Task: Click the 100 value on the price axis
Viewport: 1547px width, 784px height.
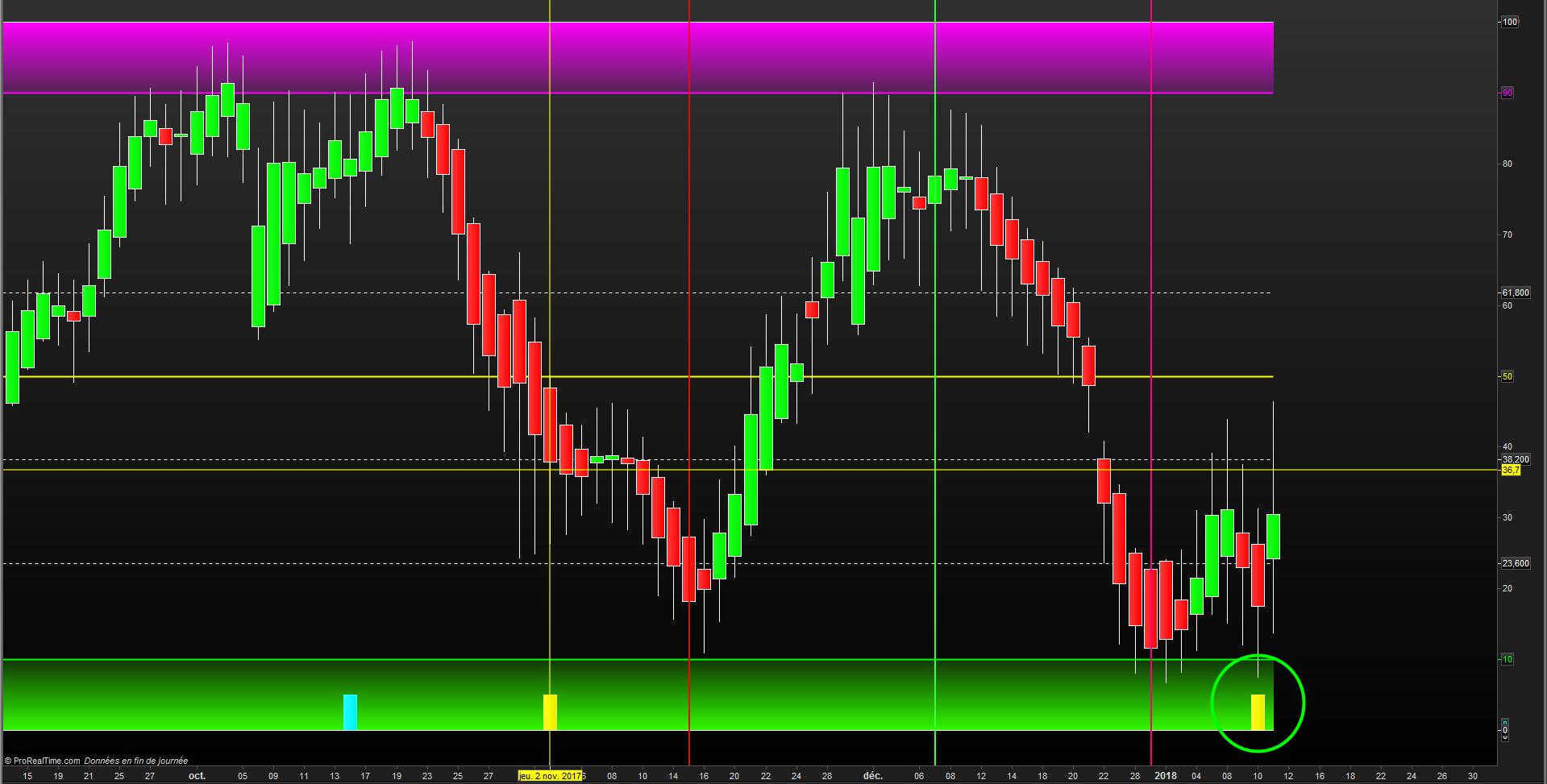Action: pos(1509,22)
